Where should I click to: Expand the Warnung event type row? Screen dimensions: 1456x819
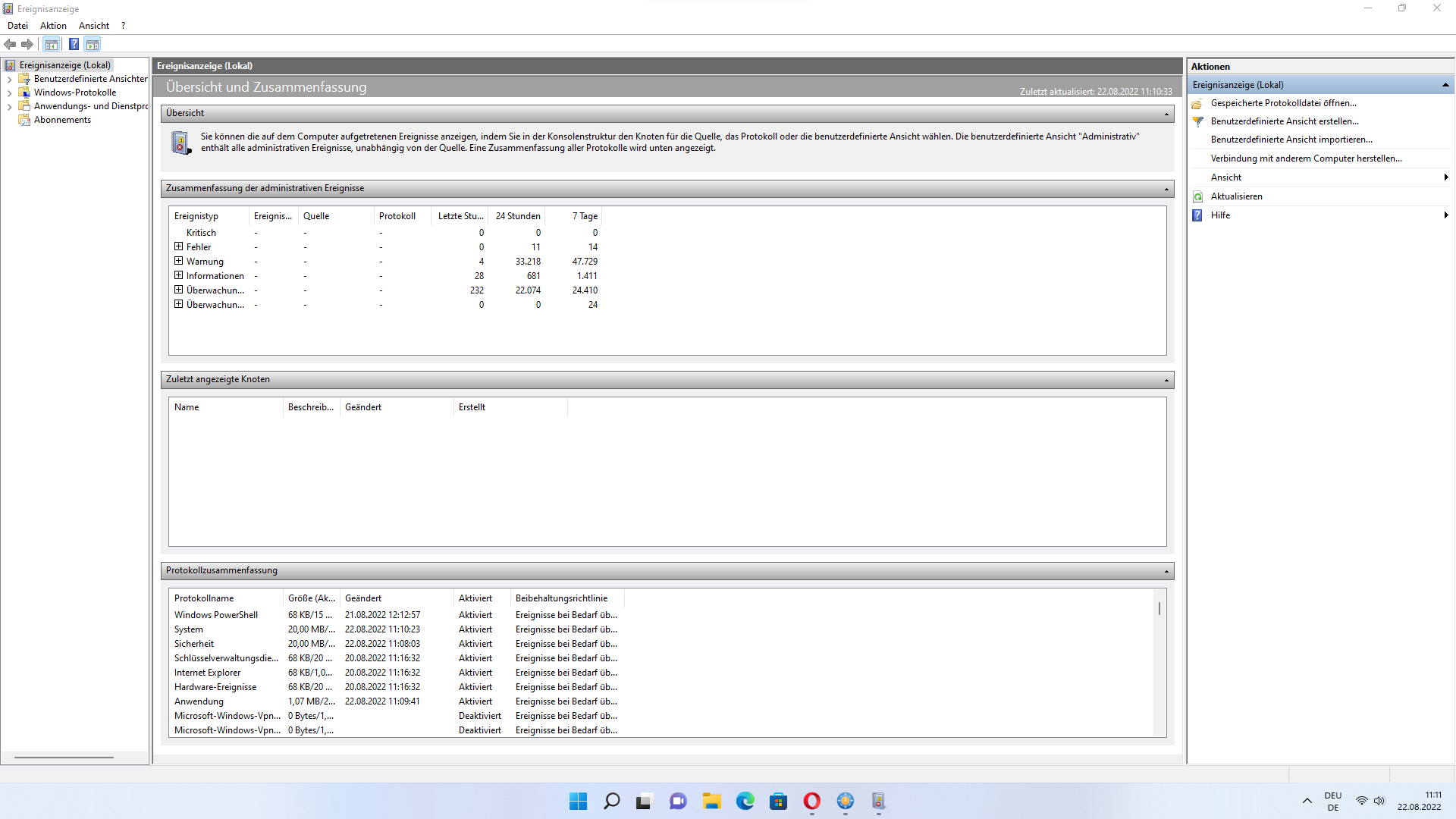(x=179, y=261)
